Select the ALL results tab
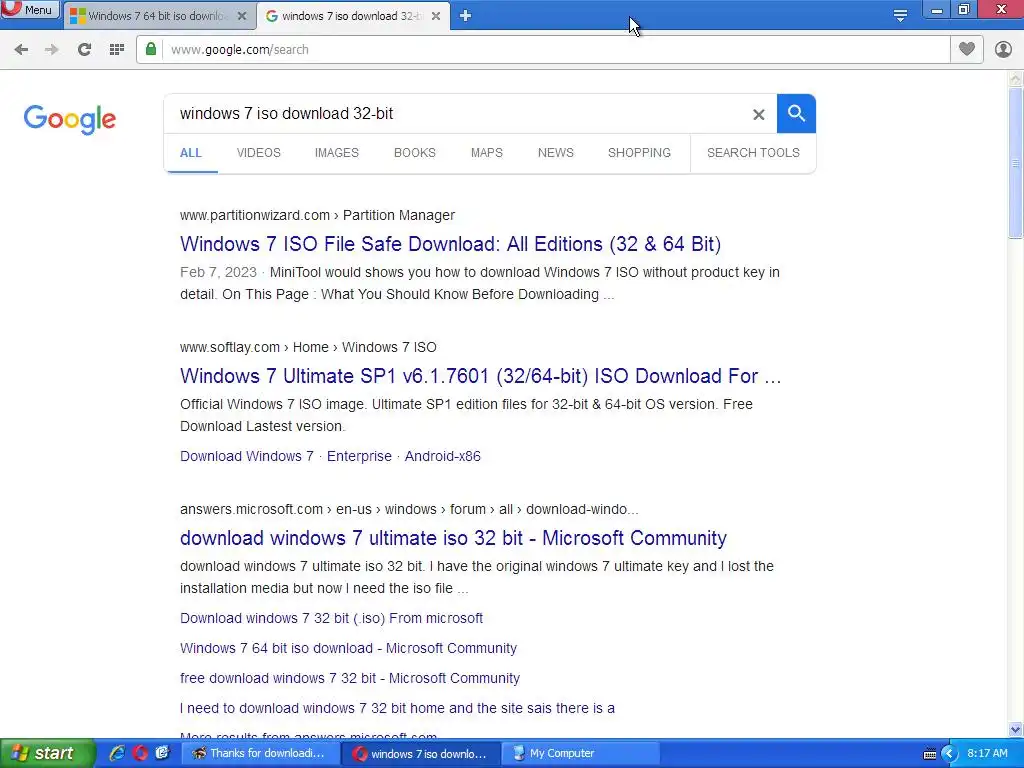 click(x=191, y=153)
